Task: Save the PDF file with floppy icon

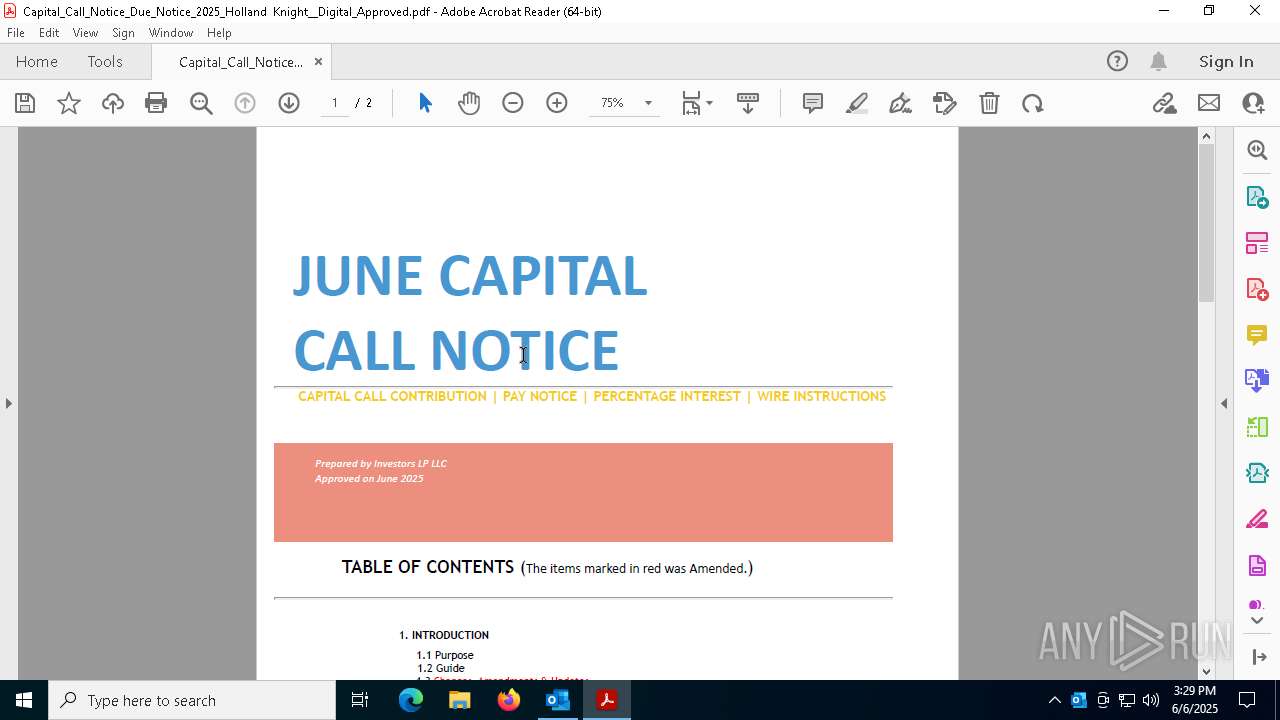Action: coord(25,103)
